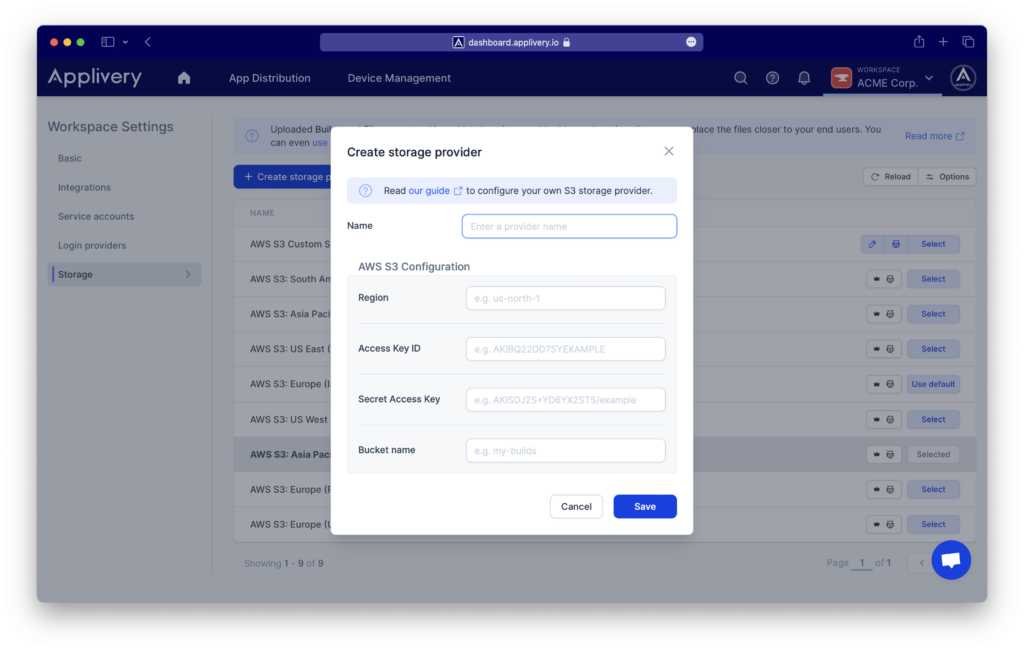The image size is (1024, 651).
Task: Click the pencil edit icon for AWS S3 Custom row
Action: click(872, 244)
